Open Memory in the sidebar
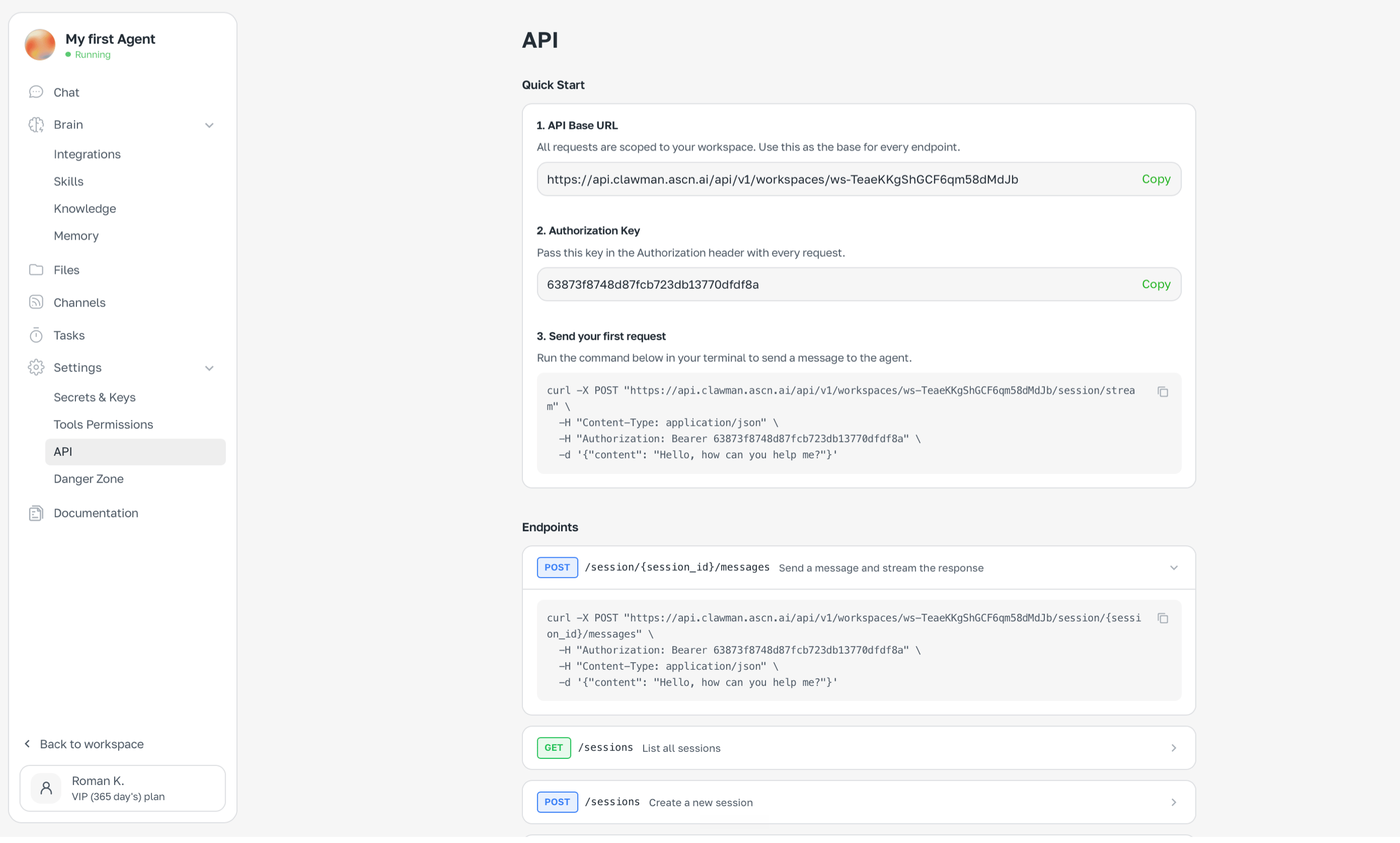 coord(76,236)
